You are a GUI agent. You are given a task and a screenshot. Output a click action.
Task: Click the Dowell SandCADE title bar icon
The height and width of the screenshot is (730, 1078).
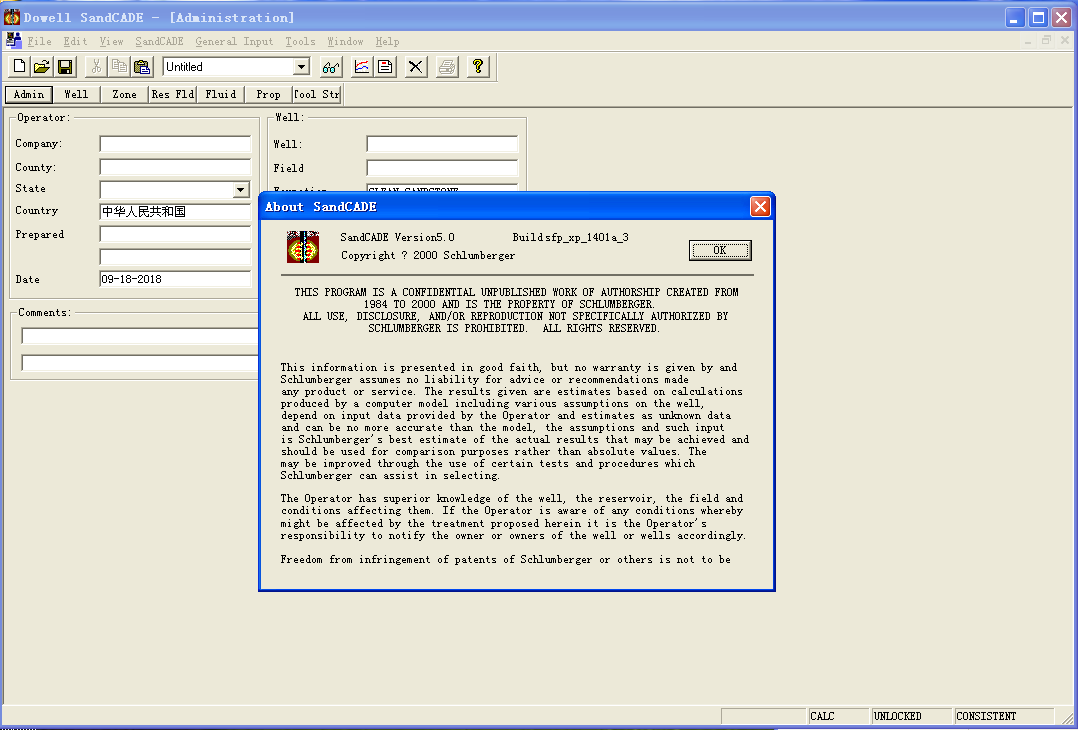click(x=12, y=17)
